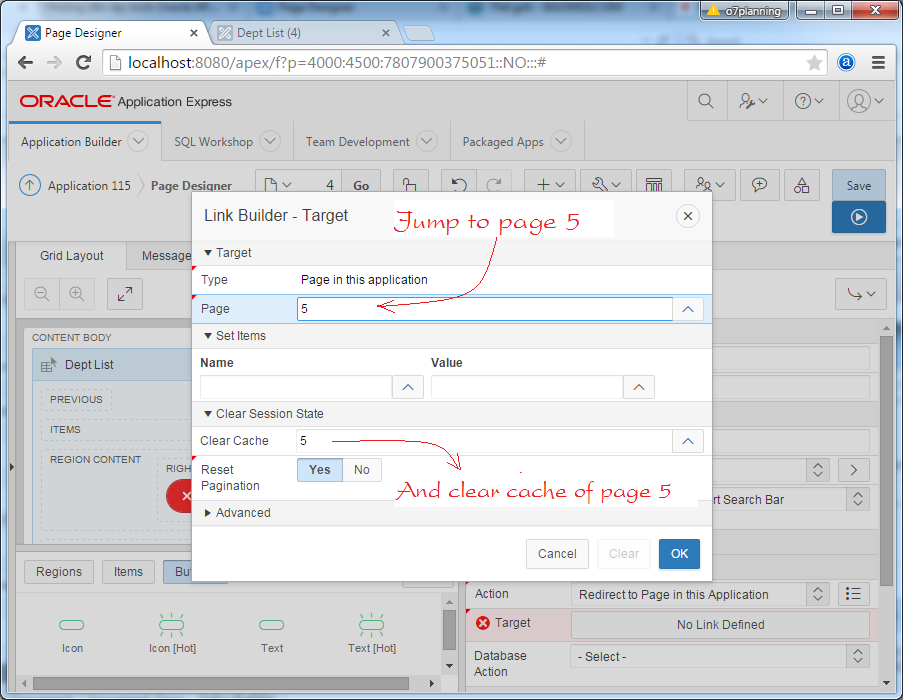Screen dimensions: 903x700
Task: Open the account profile menu
Action: (865, 101)
